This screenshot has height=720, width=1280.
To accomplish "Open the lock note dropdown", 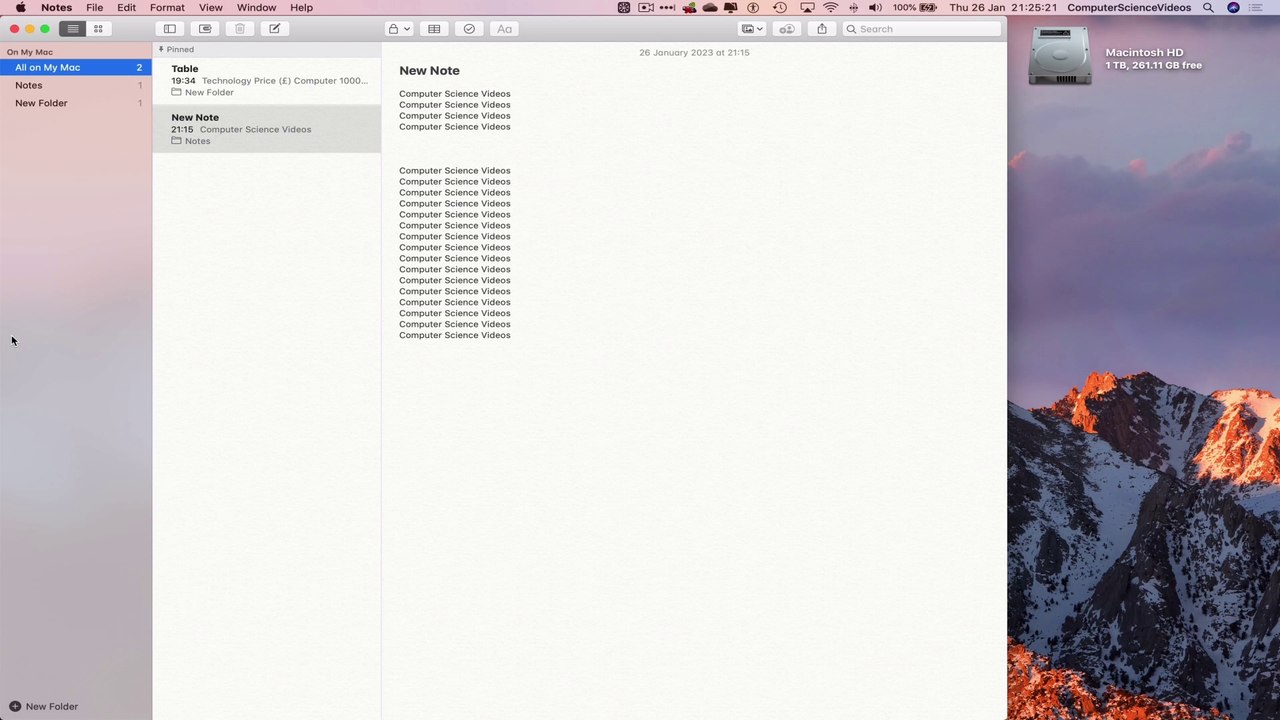I will pyautogui.click(x=399, y=29).
